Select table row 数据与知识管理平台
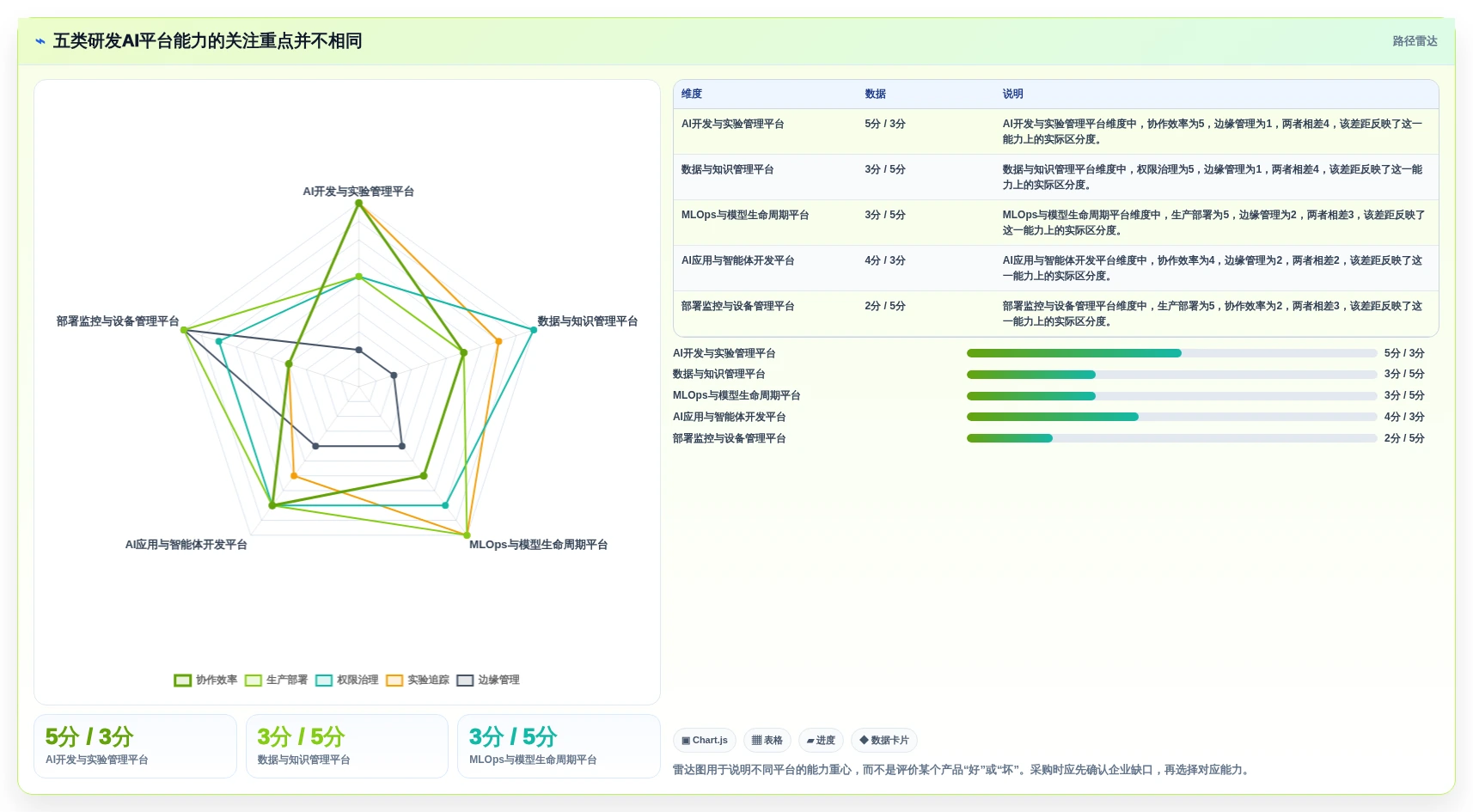Screen dimensions: 1473x812 point(1055,177)
